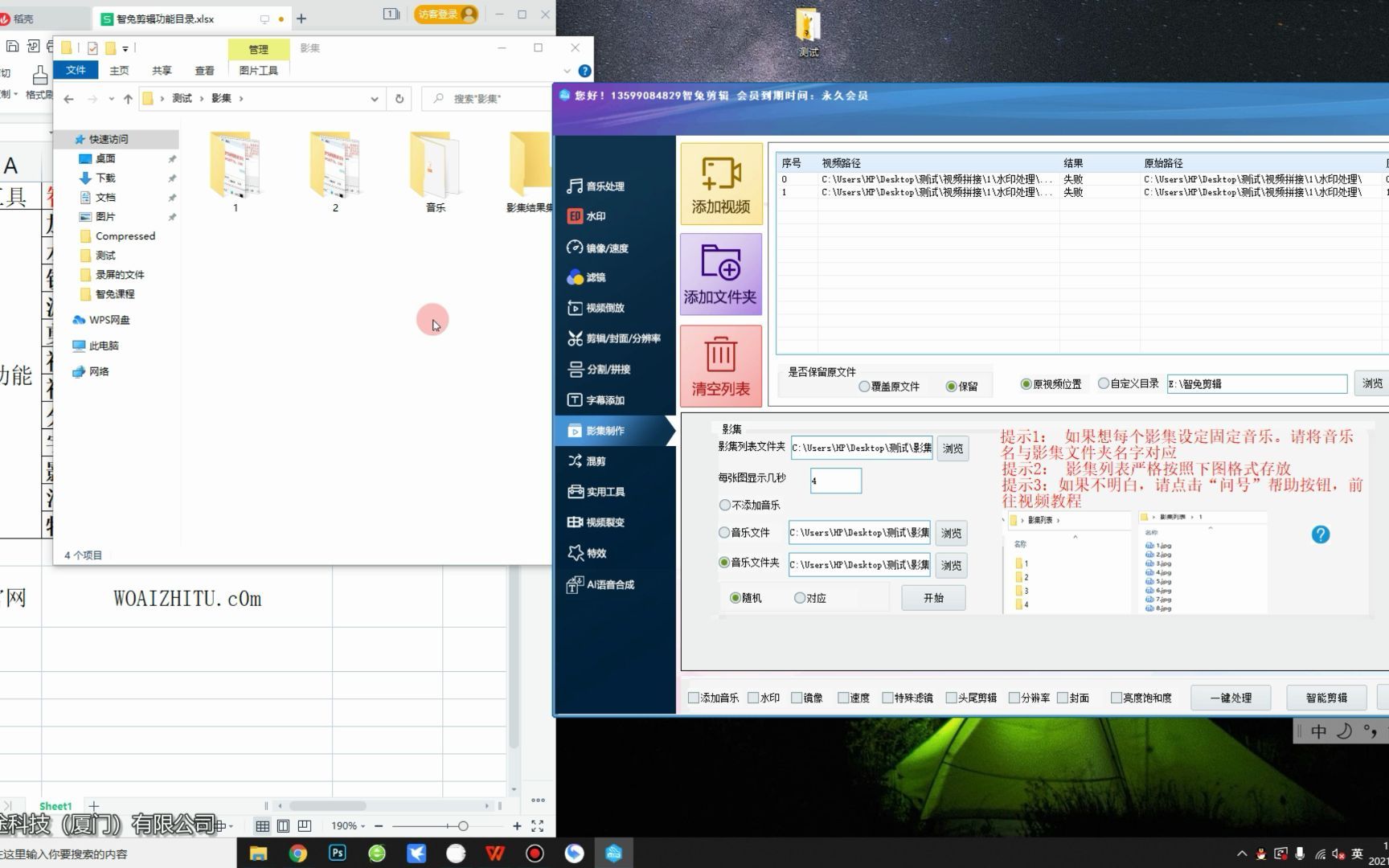Image resolution: width=1389 pixels, height=868 pixels.
Task: Select 镜像/速度 in the sidebar
Action: (597, 248)
